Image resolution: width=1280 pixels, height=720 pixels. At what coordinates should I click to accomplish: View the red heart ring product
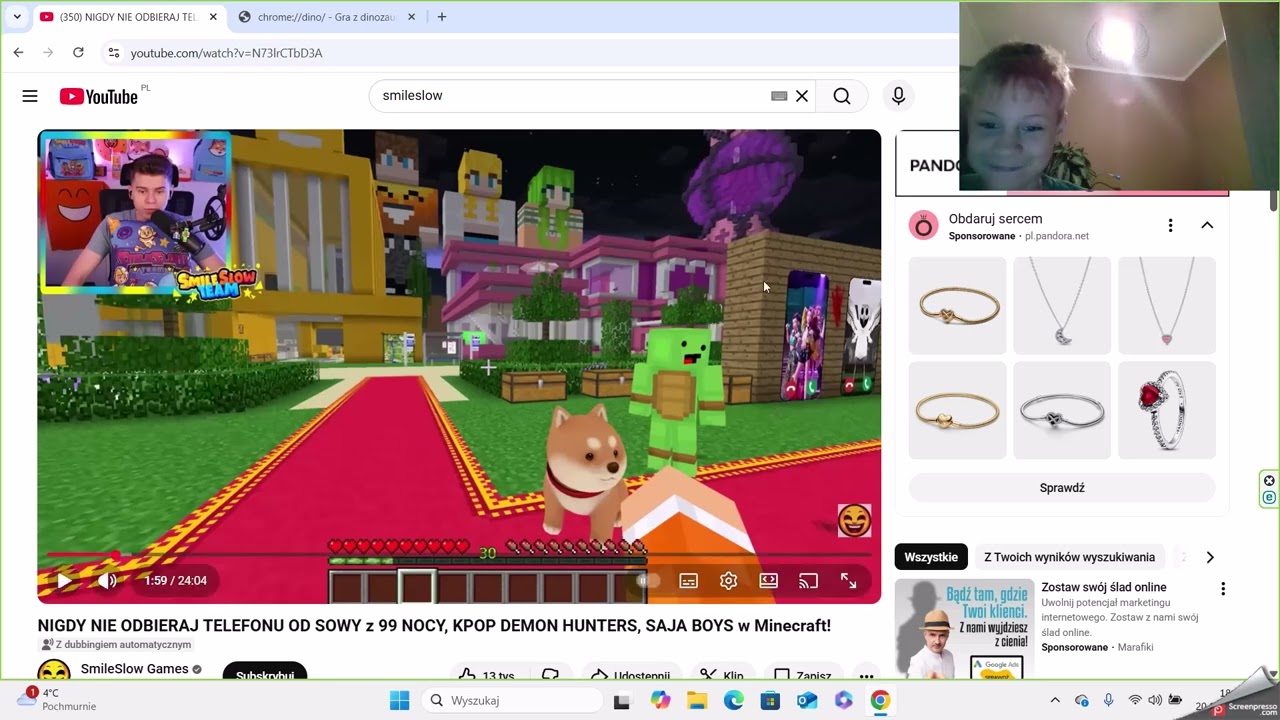click(x=1167, y=411)
